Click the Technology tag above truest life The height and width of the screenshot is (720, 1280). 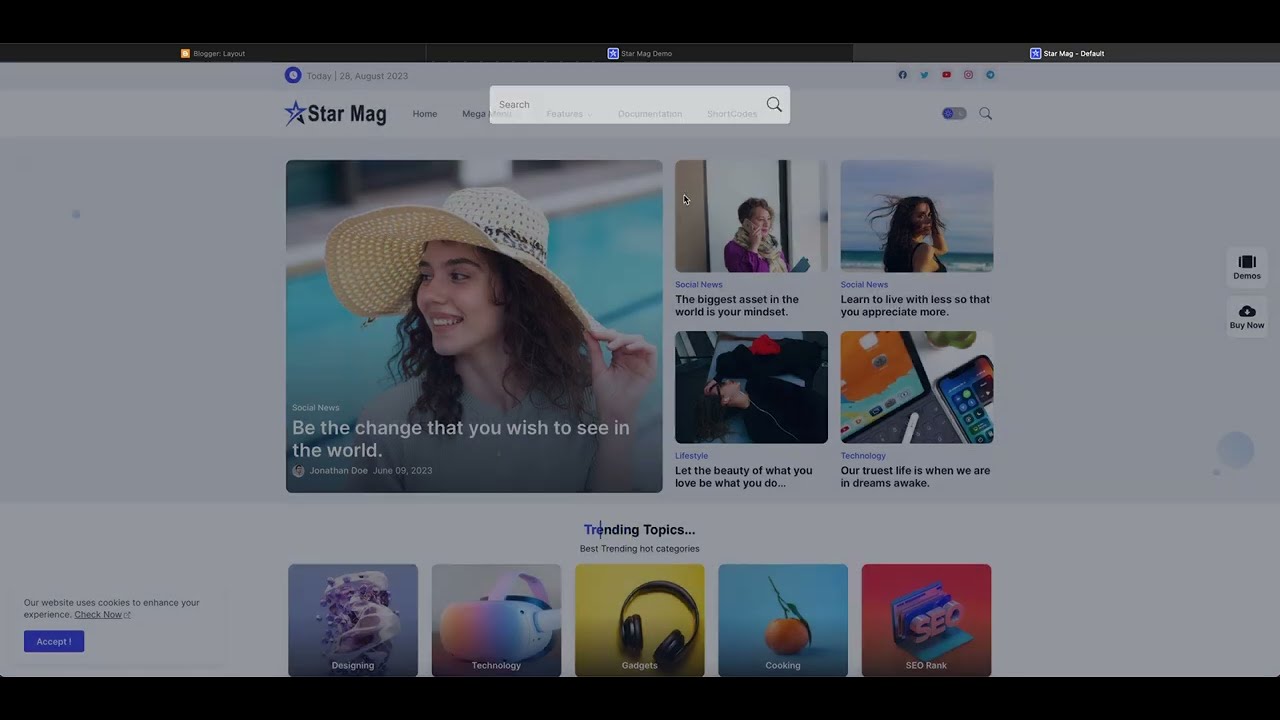[863, 456]
